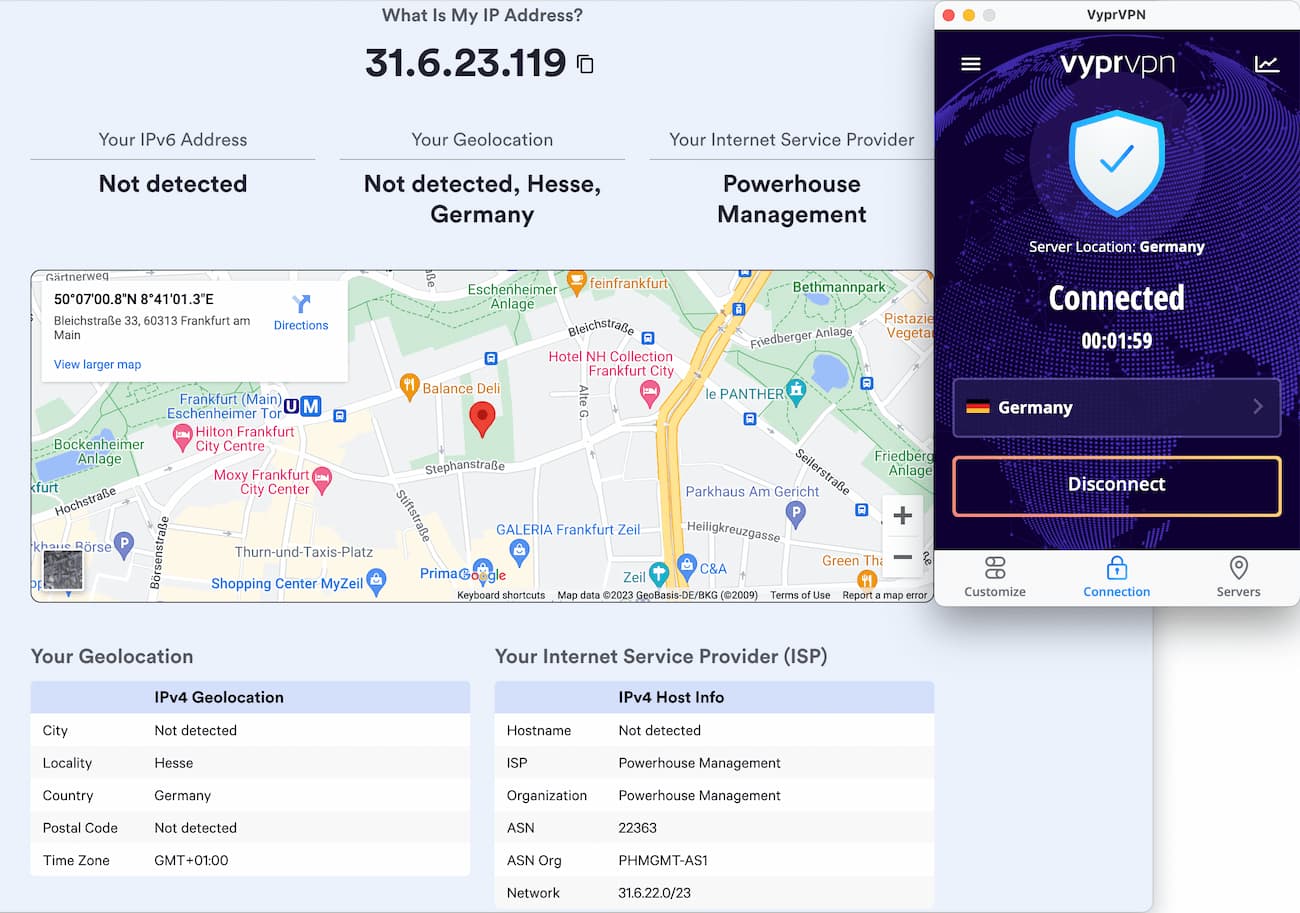
Task: Zoom in using the map plus icon
Action: coord(902,515)
